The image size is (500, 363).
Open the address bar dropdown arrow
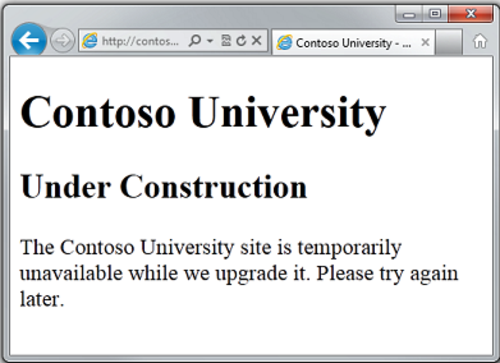(x=210, y=41)
